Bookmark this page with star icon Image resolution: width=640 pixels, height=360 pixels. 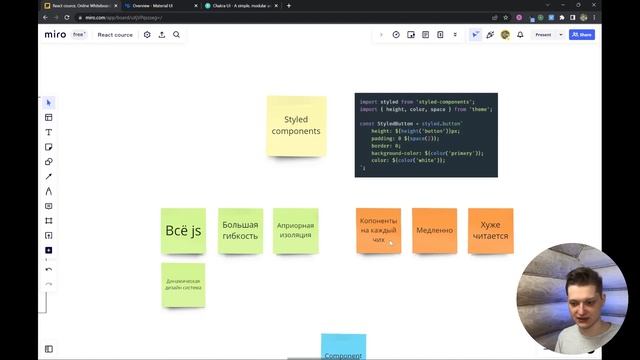(506, 18)
